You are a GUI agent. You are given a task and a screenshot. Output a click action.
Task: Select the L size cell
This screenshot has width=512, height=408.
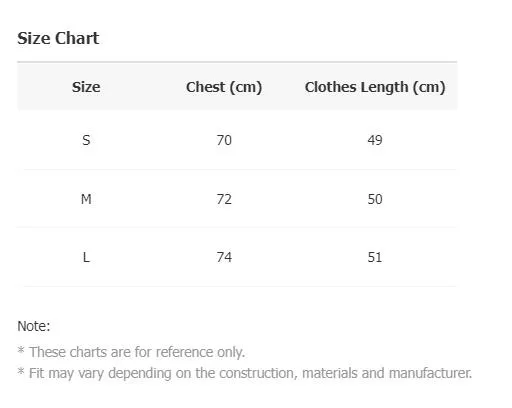pyautogui.click(x=86, y=257)
